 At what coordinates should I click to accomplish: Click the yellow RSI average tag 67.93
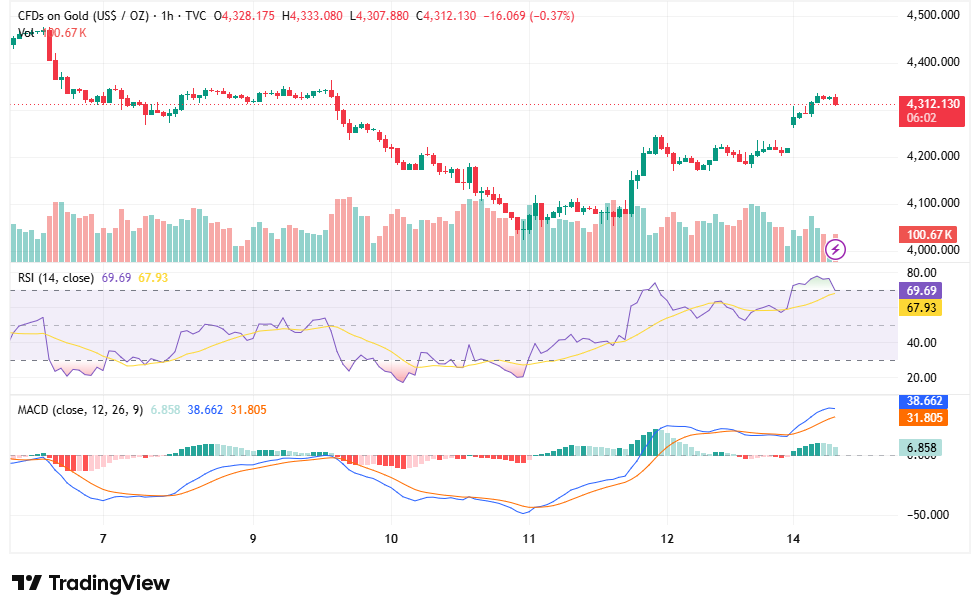(x=921, y=307)
